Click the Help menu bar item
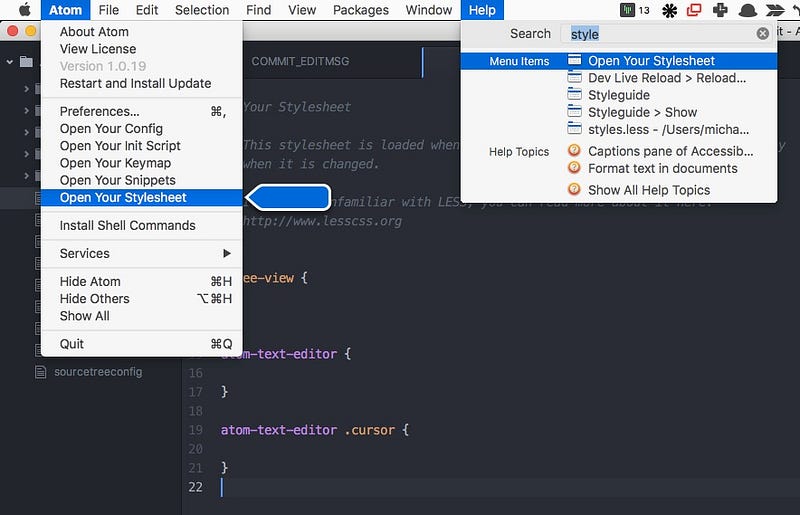Screen dimensions: 800x515 (482, 10)
